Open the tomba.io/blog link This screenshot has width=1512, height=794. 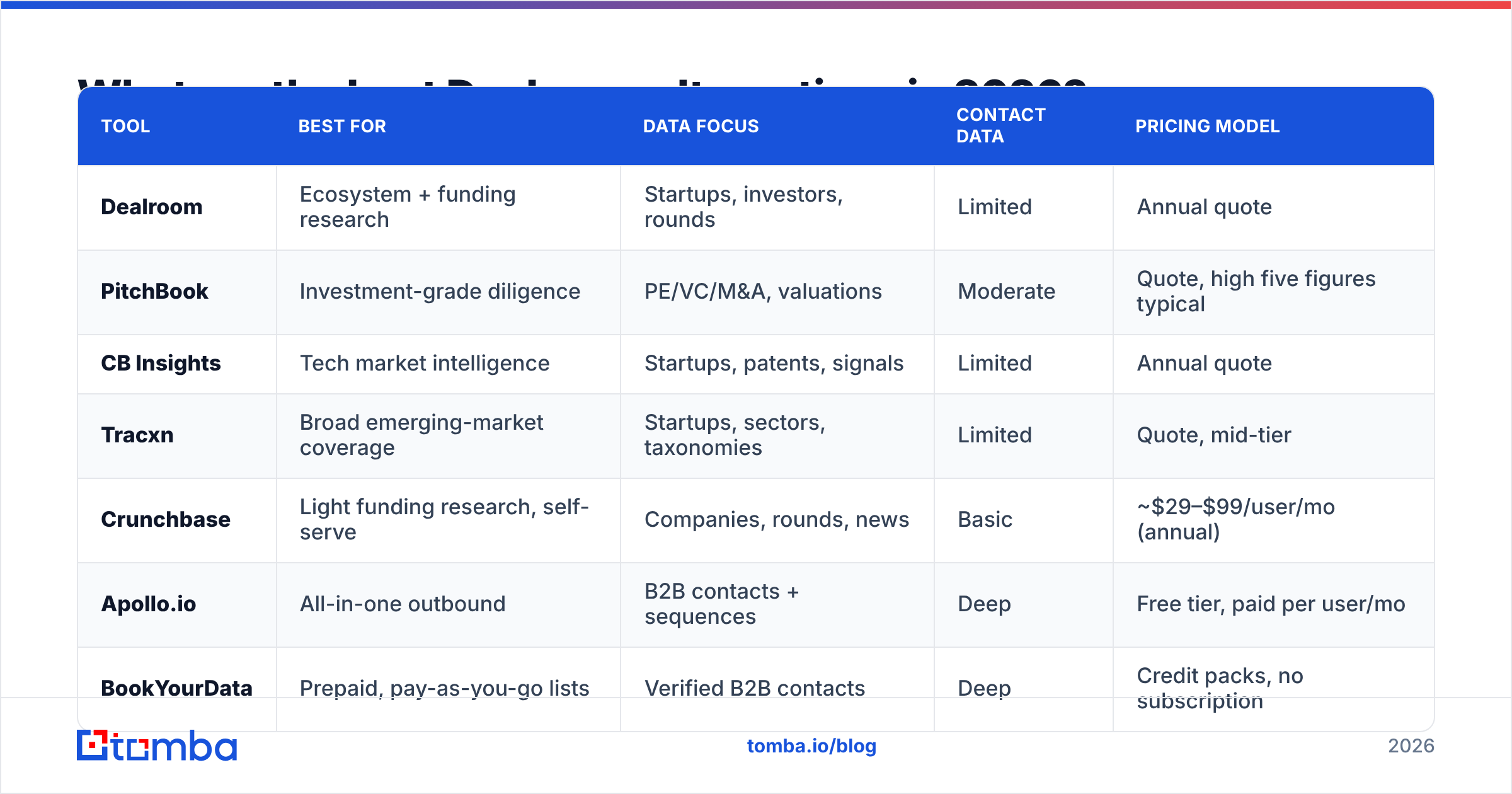click(811, 746)
